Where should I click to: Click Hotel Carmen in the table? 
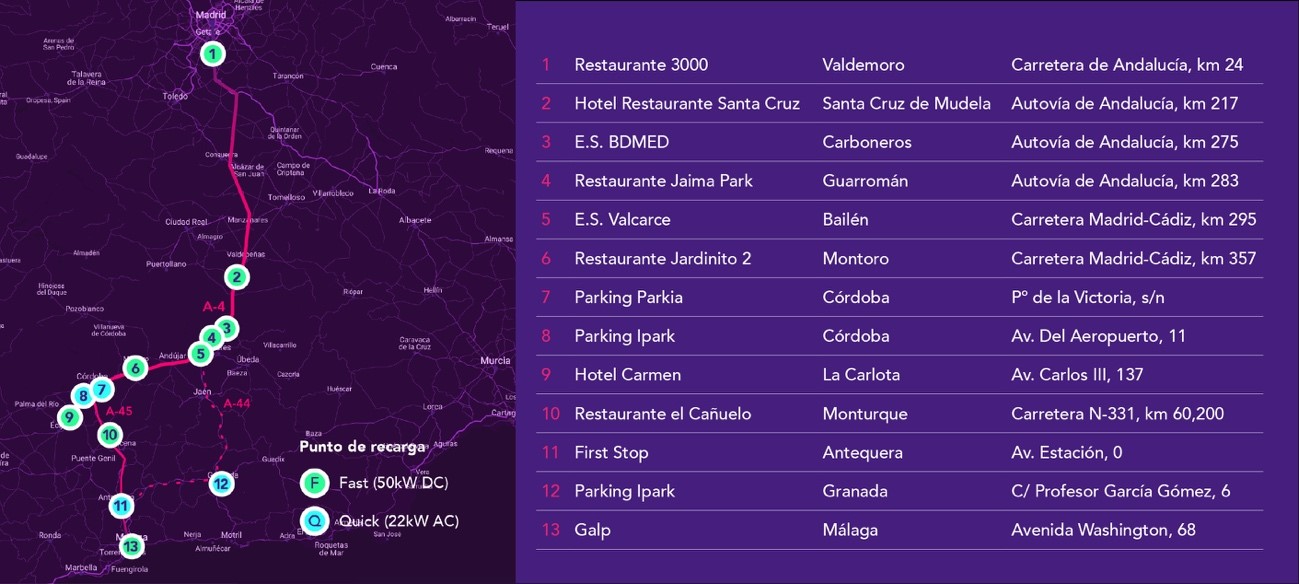[x=627, y=375]
